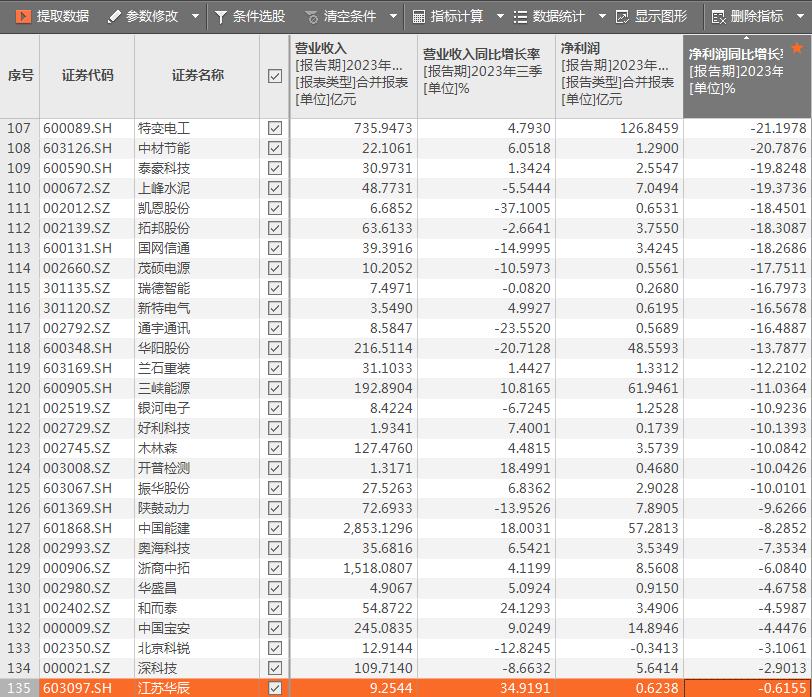Select stock code 603126.SH
The height and width of the screenshot is (697, 812).
(x=77, y=148)
